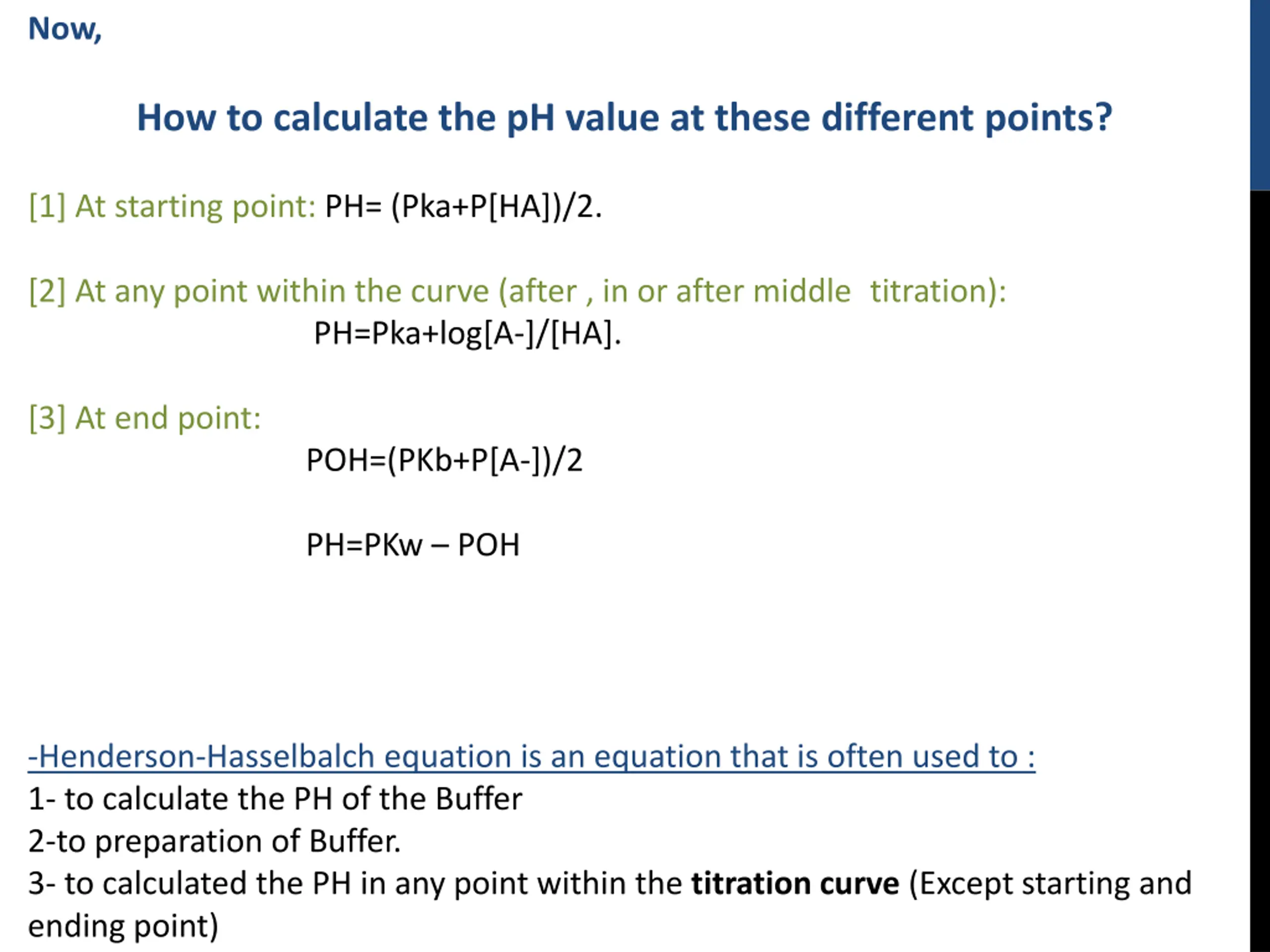Select the "How to calculate the pH value" heading

[x=624, y=118]
